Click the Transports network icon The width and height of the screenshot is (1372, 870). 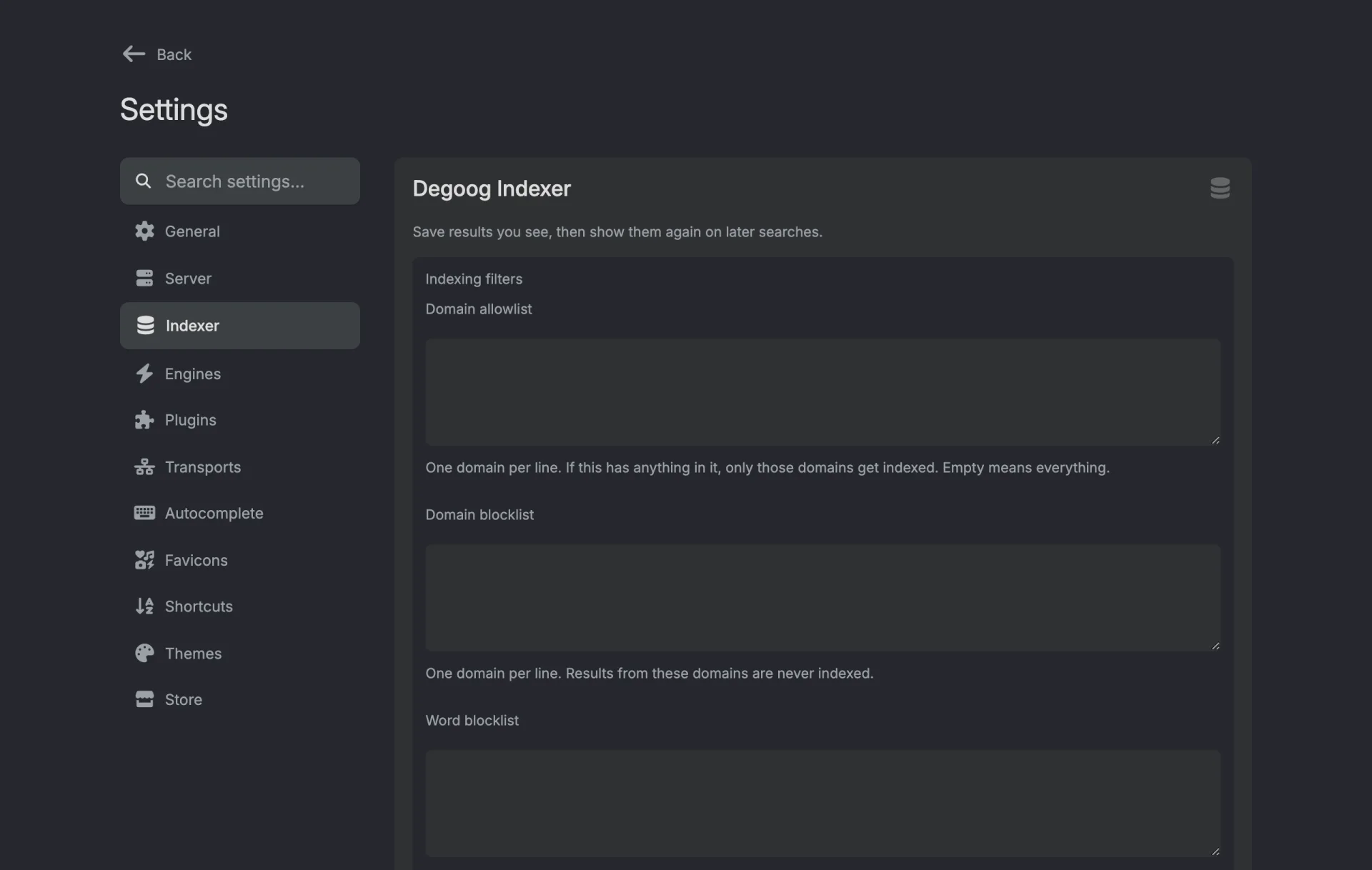144,466
